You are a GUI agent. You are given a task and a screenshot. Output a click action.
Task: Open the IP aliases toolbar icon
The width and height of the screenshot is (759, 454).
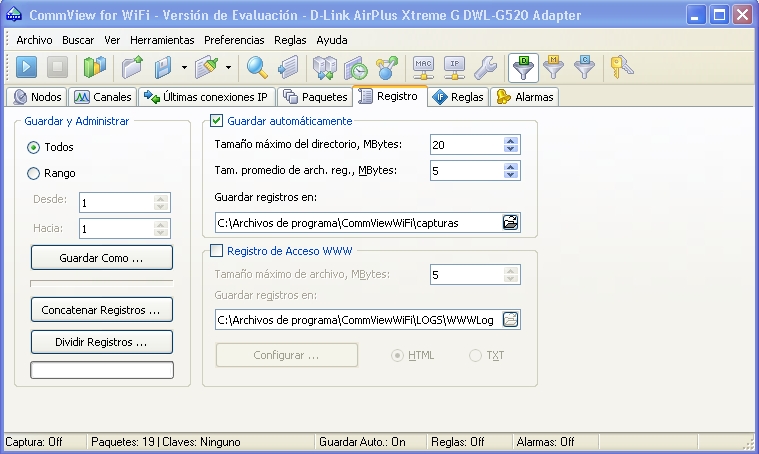(454, 68)
